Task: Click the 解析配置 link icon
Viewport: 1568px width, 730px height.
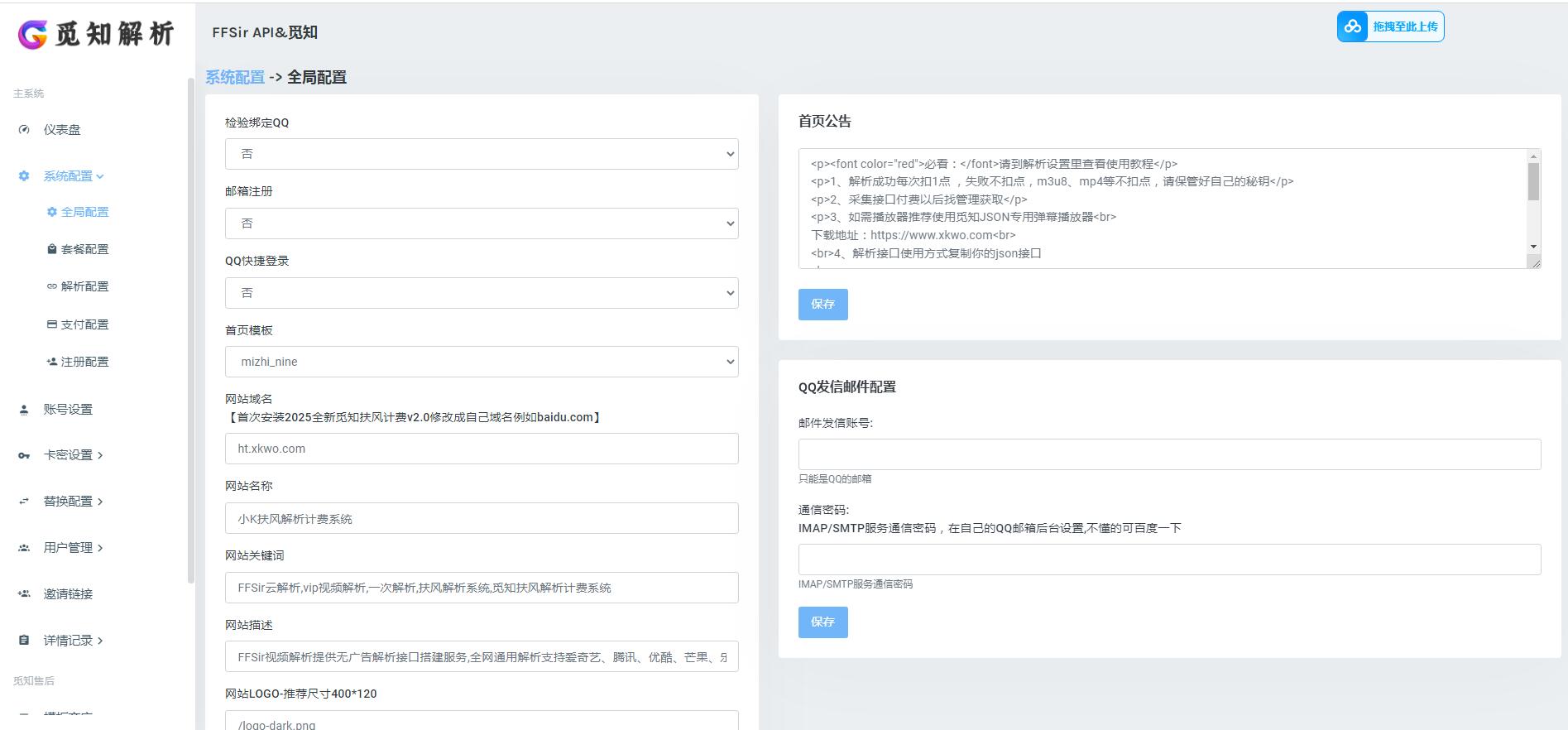Action: click(52, 286)
